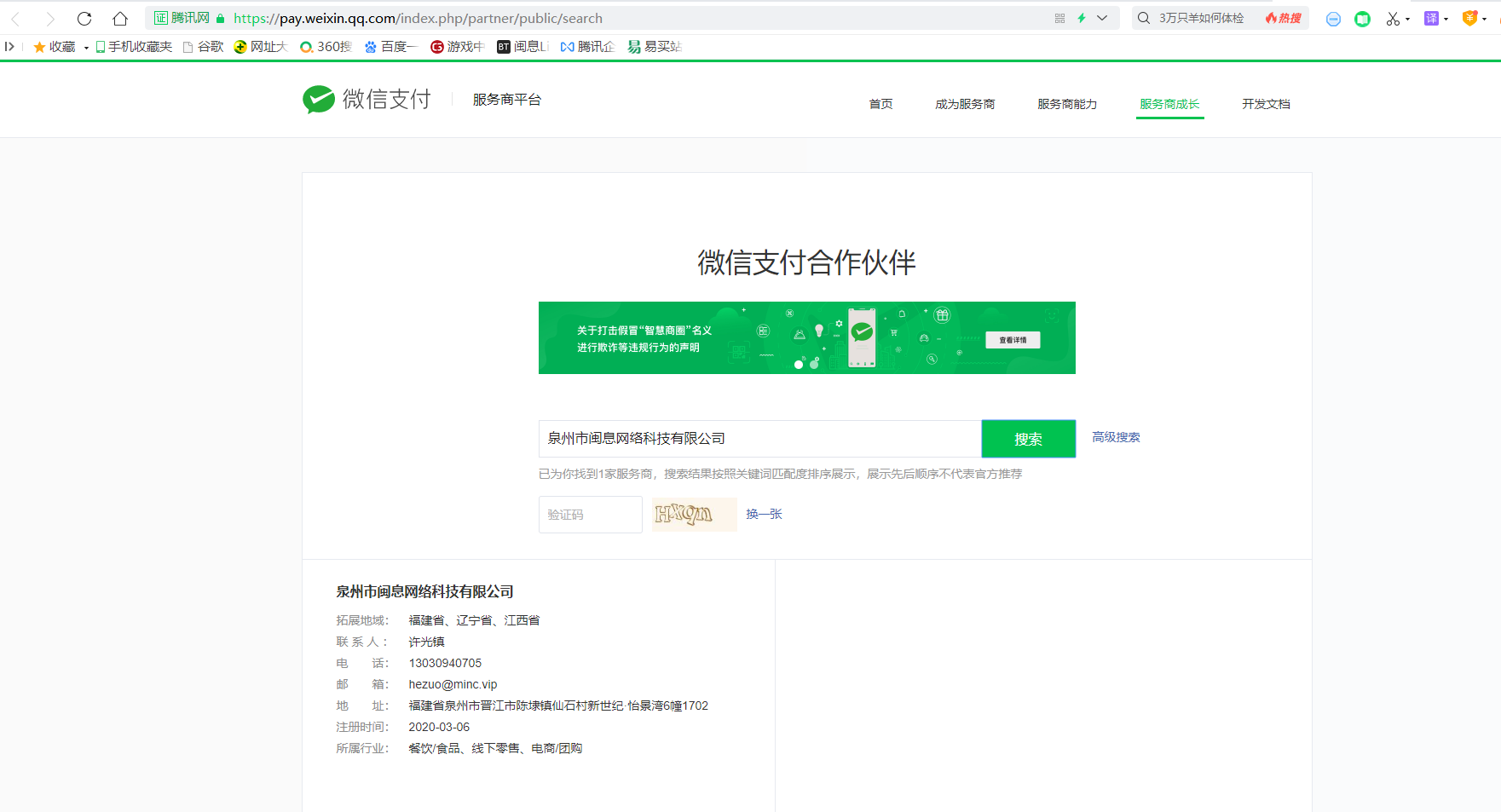
Task: Click the purple translate extension icon
Action: coord(1431,18)
